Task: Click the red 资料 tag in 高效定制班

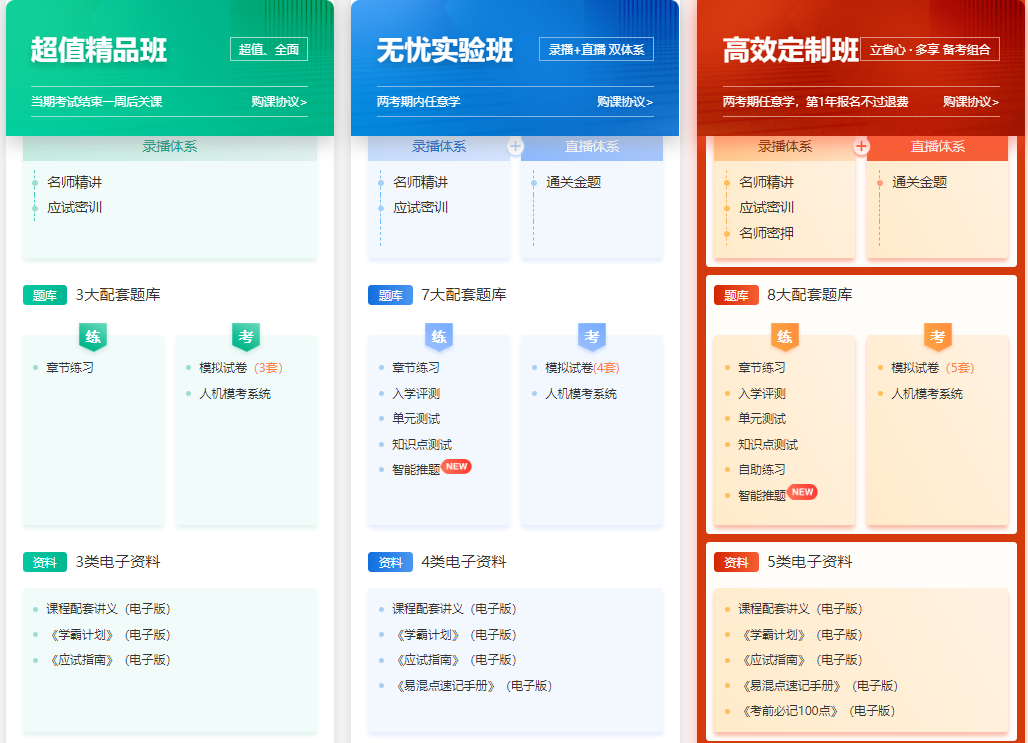Action: 736,562
